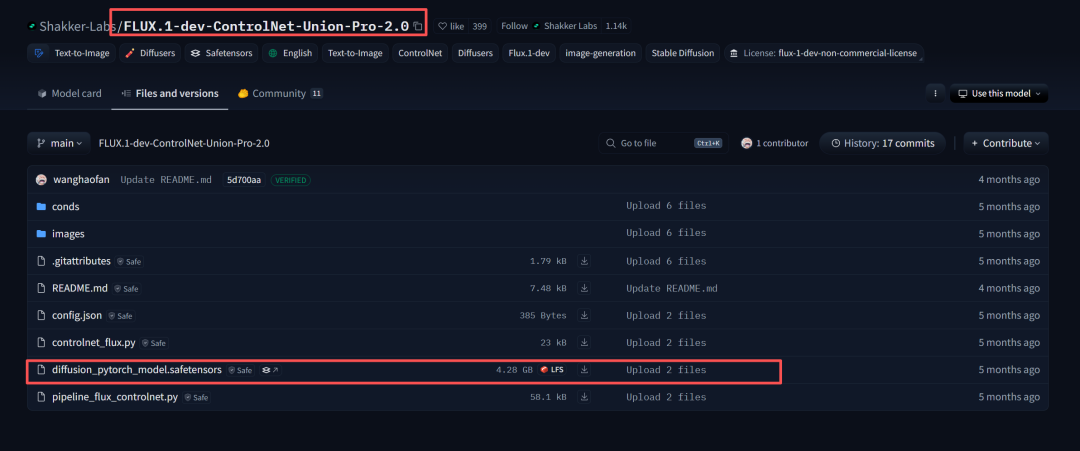Image resolution: width=1080 pixels, height=451 pixels.
Task: Switch to the Model card tab
Action: click(70, 94)
